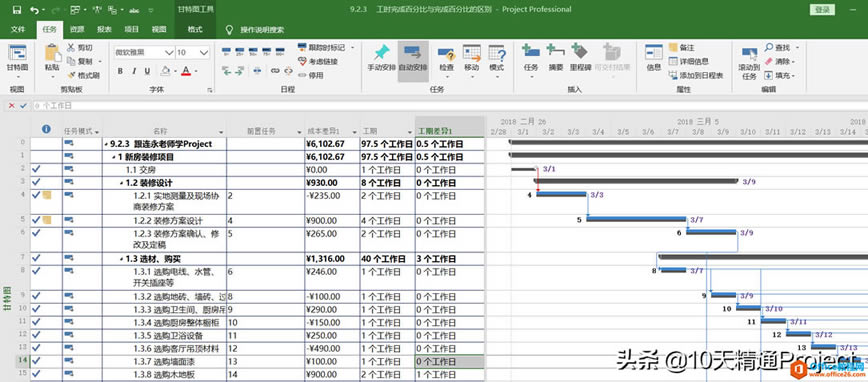Select the Manual Schedule (手动安排) pushpin icon
Screen dimensions: 868x382
381,53
